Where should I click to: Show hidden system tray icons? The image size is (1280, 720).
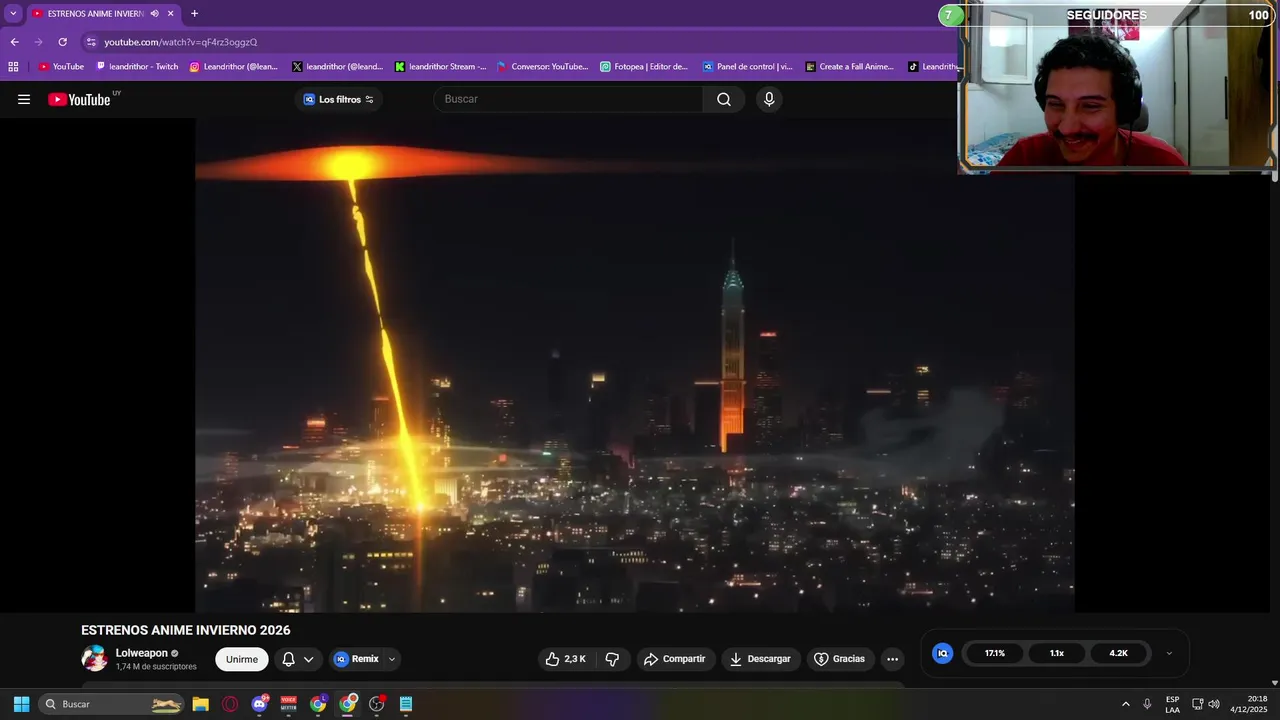point(1125,704)
